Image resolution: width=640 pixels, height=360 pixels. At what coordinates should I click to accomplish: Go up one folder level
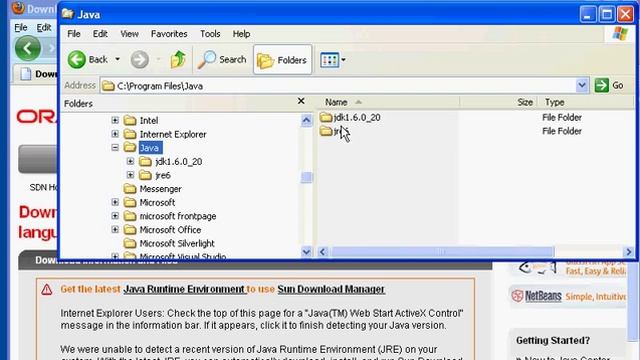click(178, 60)
